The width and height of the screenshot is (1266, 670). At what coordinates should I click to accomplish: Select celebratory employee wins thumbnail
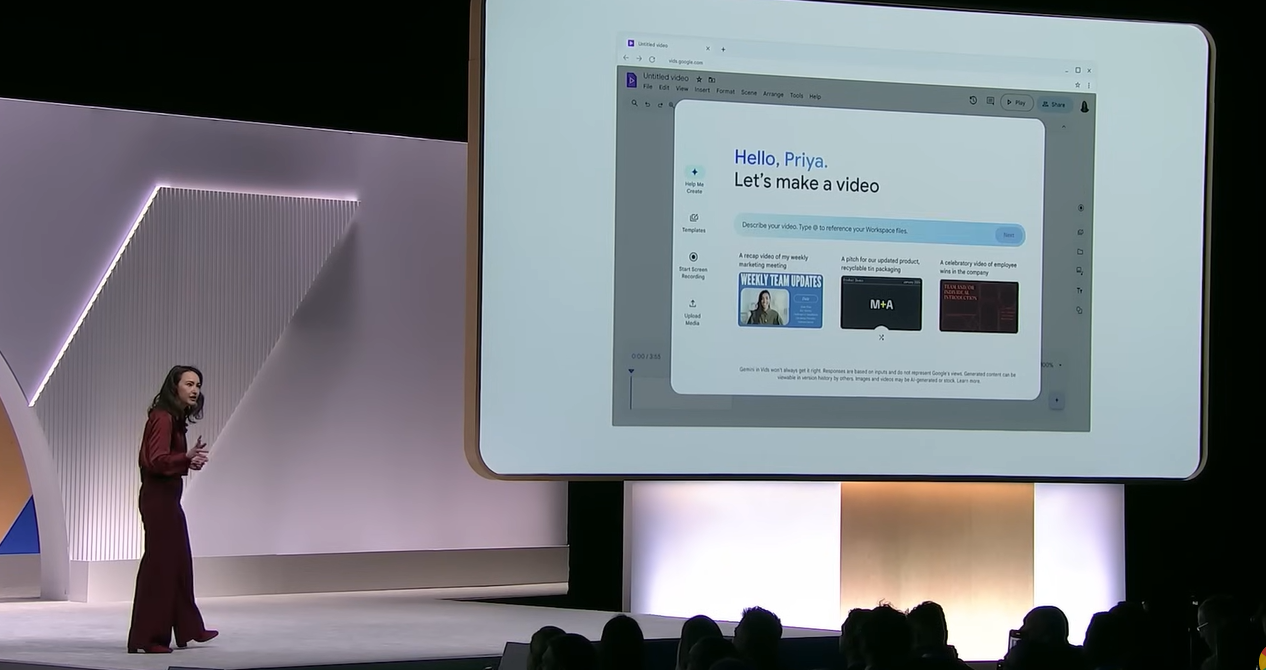pos(979,306)
